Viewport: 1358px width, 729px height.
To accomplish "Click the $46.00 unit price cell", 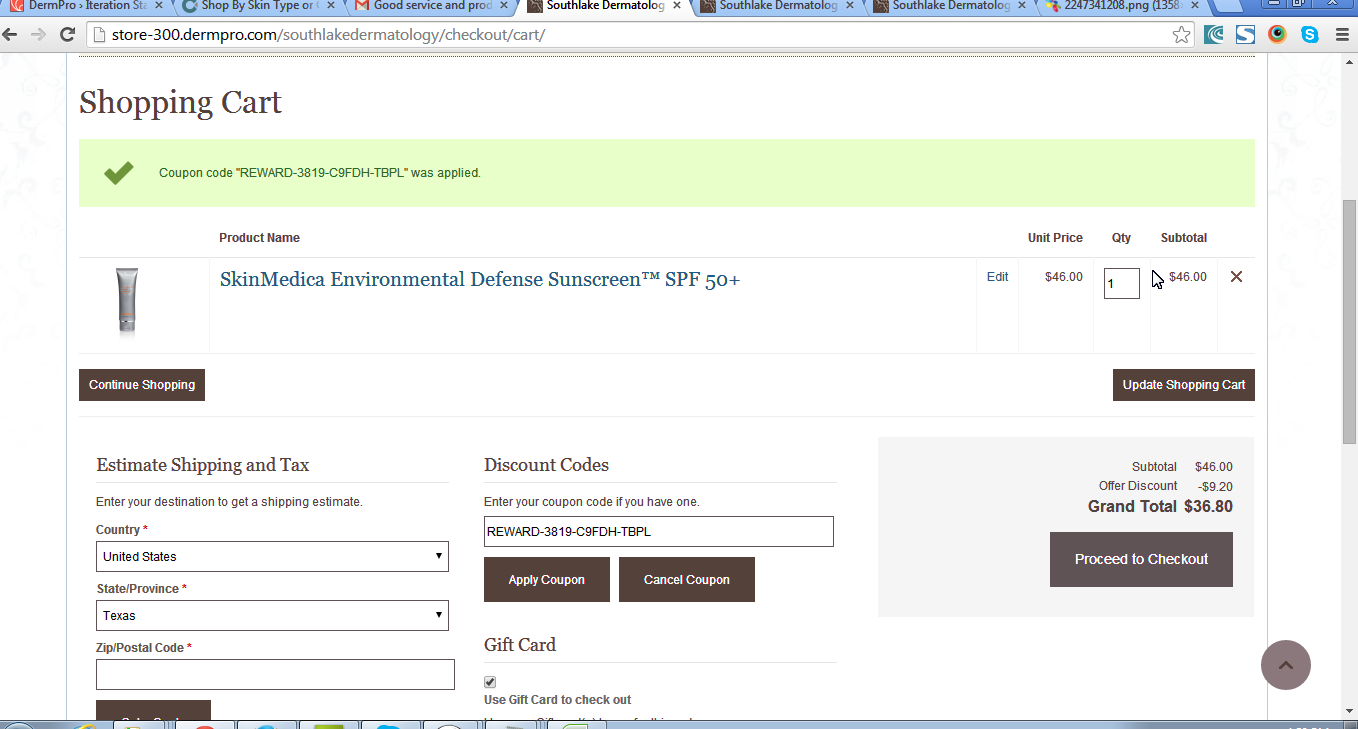I will click(x=1064, y=277).
